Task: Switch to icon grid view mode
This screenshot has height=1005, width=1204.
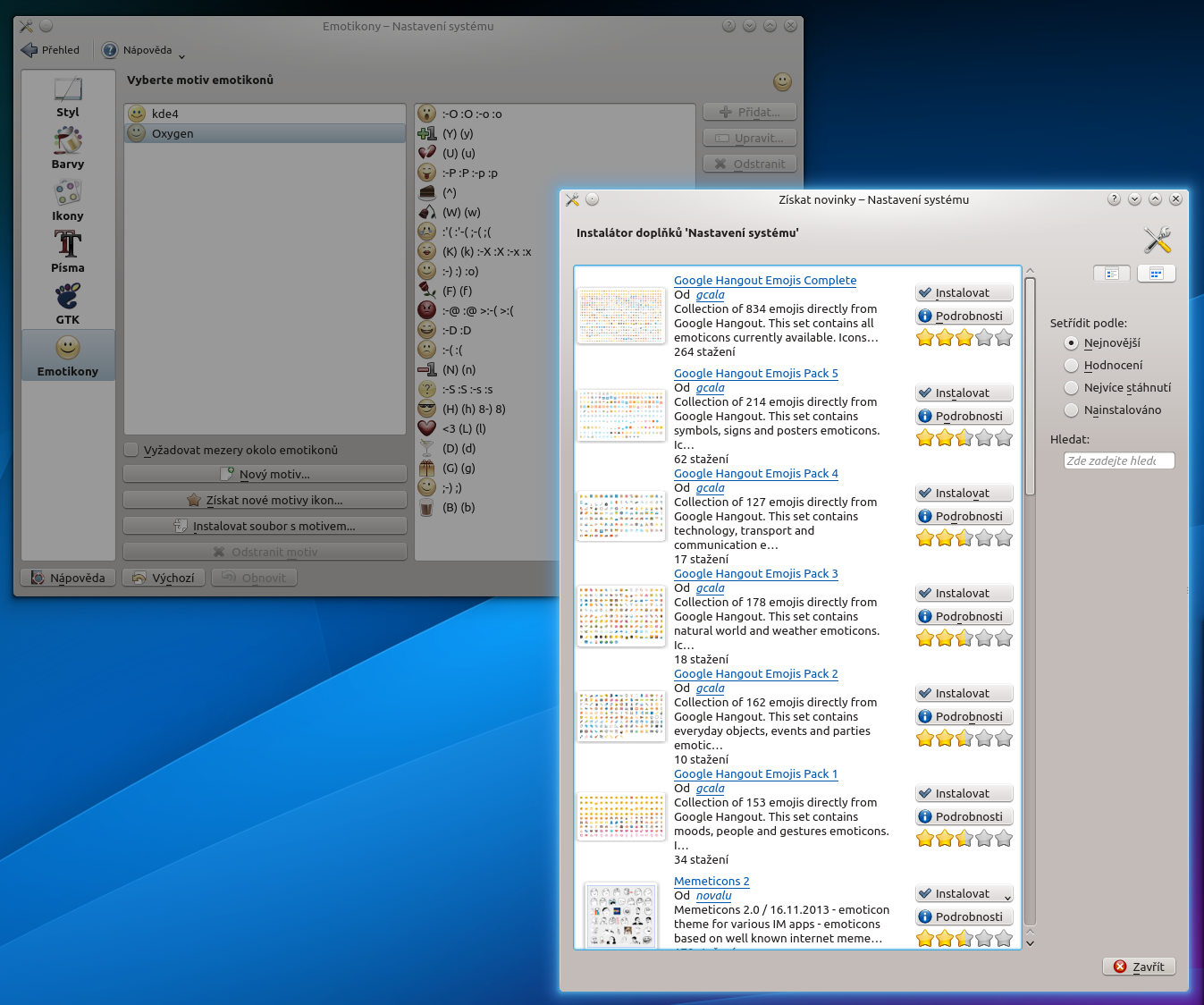Action: click(1156, 274)
